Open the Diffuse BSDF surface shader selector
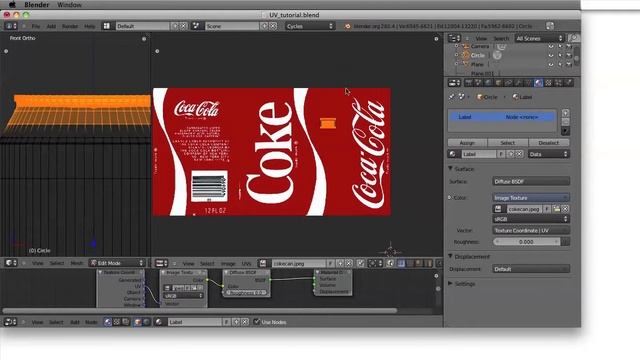Screen dimensions: 640x360 pos(531,181)
